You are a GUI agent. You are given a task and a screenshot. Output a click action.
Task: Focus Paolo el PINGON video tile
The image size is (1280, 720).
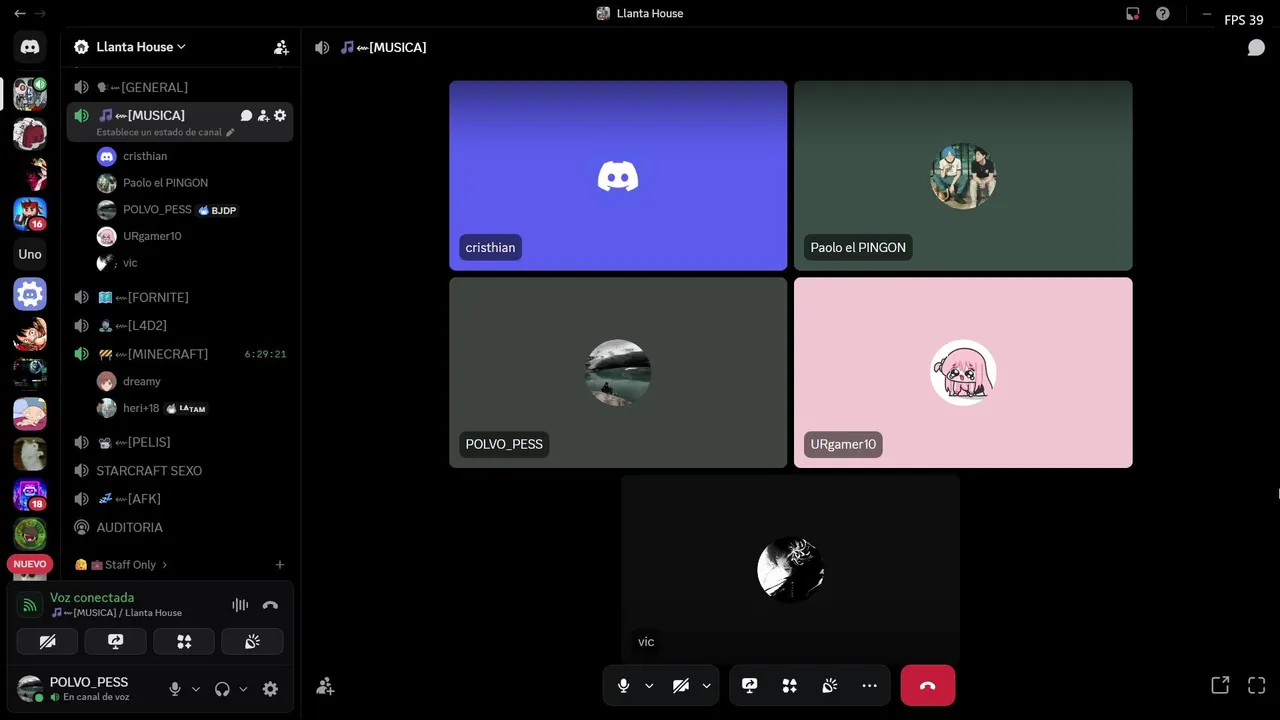[963, 176]
